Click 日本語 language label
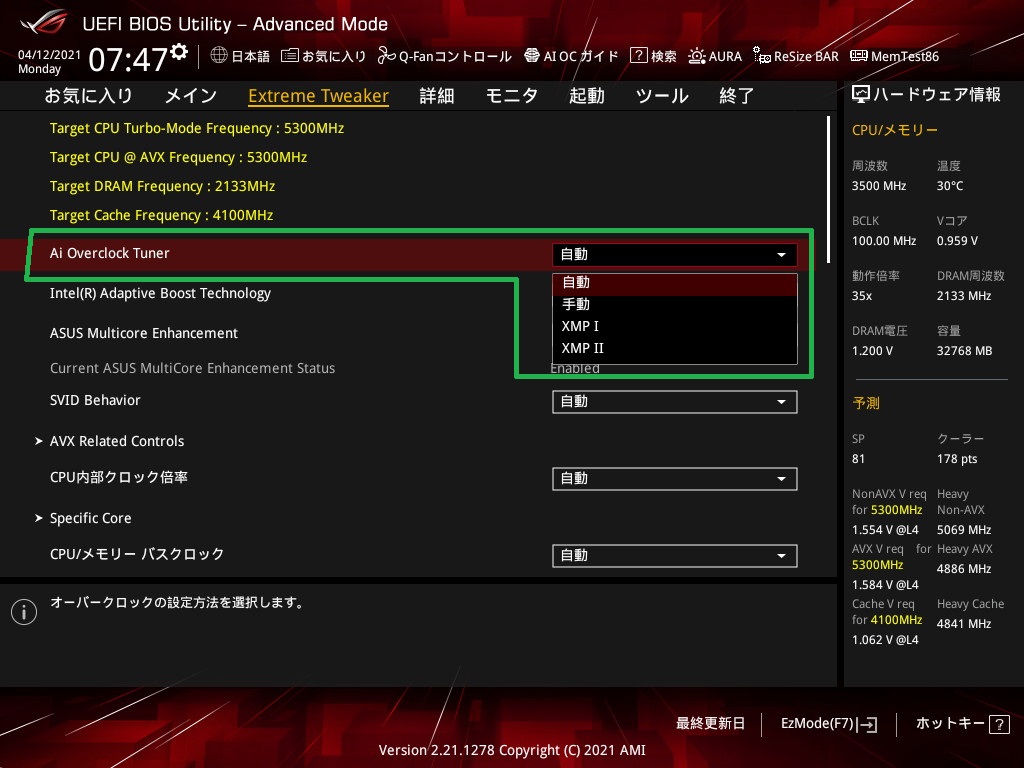The image size is (1024, 768). point(251,56)
